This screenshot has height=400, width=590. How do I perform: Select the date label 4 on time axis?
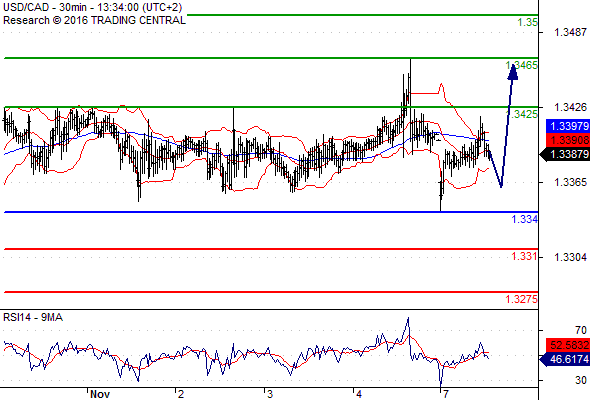358,394
